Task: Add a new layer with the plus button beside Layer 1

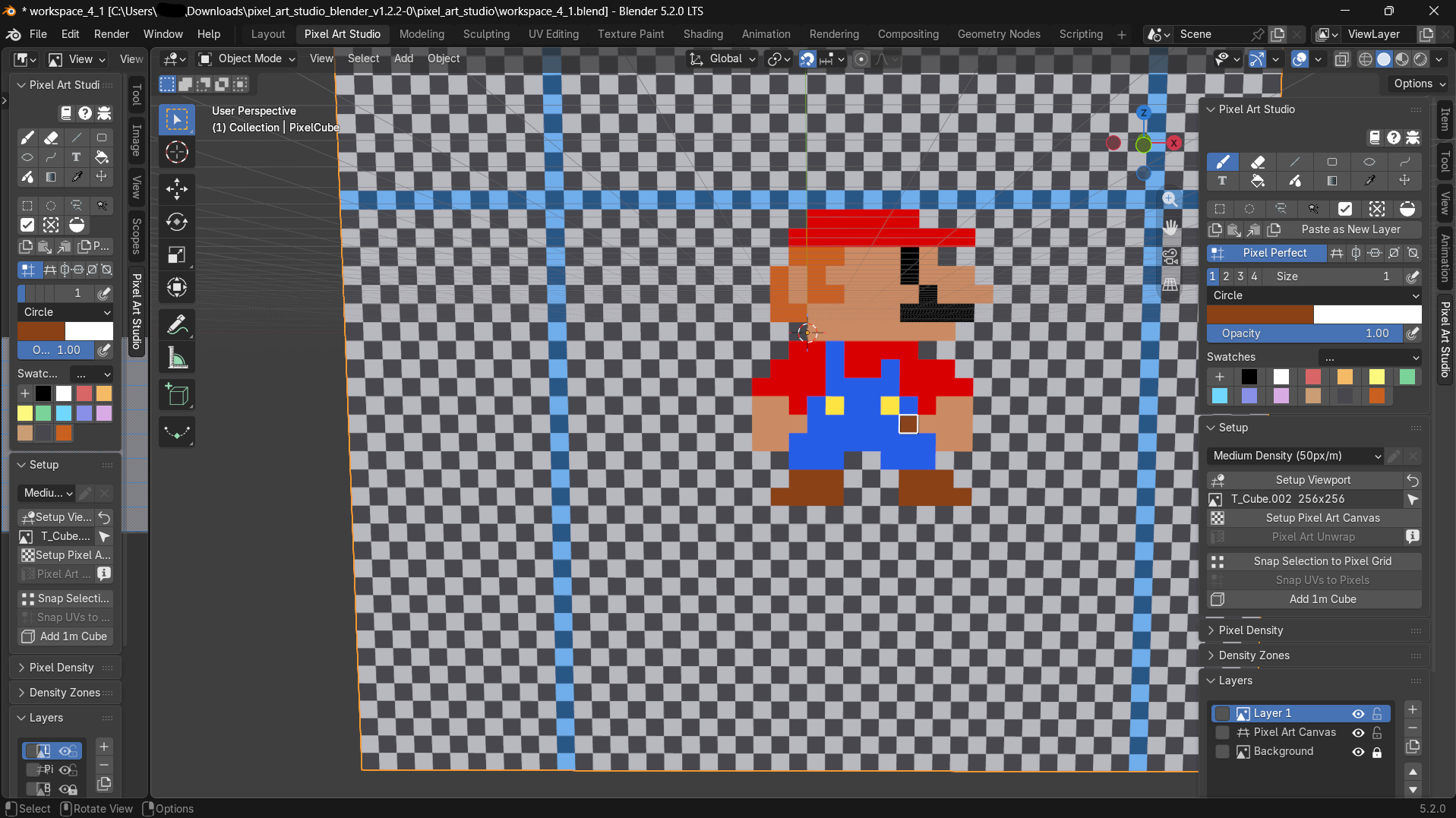Action: click(1413, 709)
